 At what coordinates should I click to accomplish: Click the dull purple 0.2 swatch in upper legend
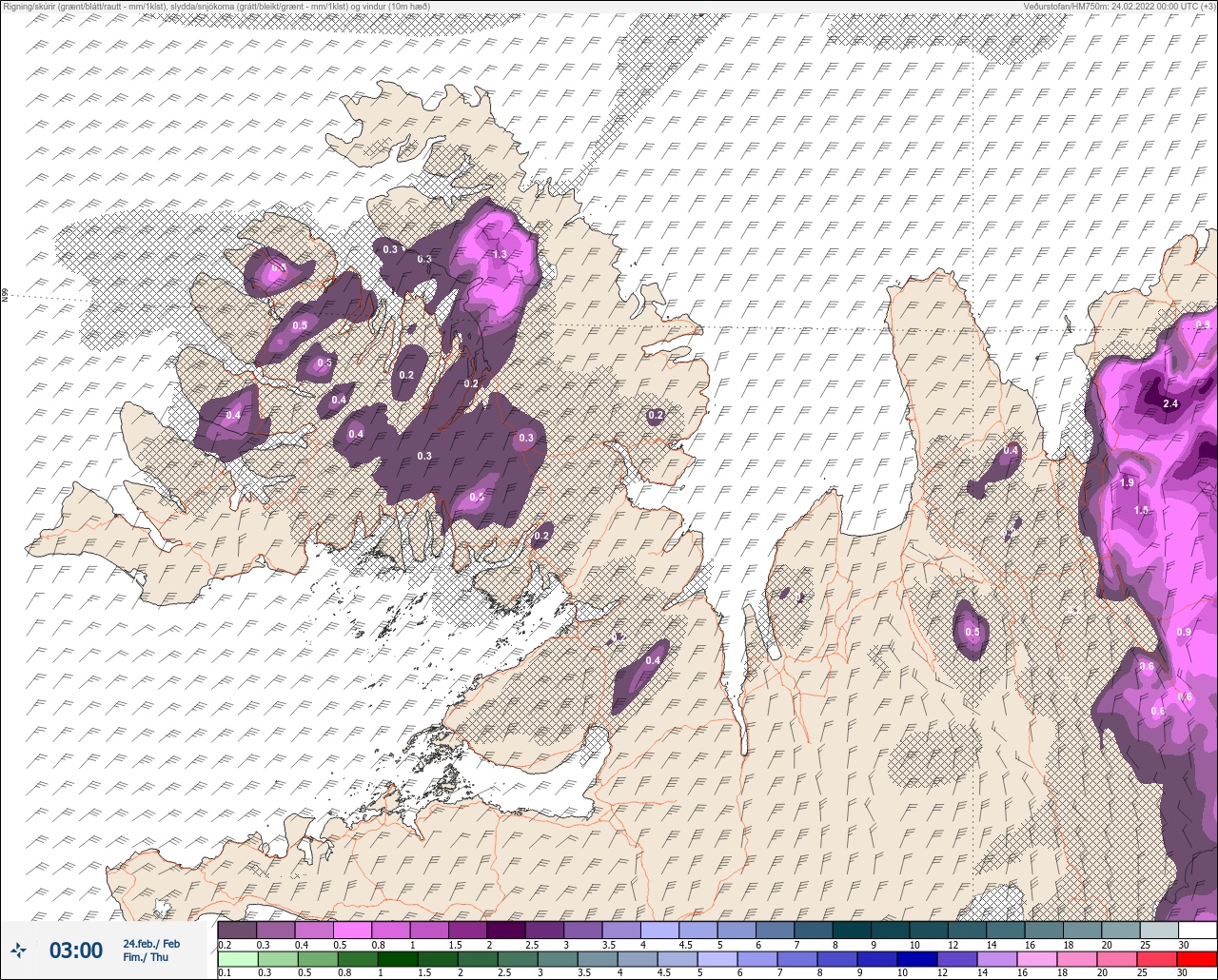click(x=237, y=930)
